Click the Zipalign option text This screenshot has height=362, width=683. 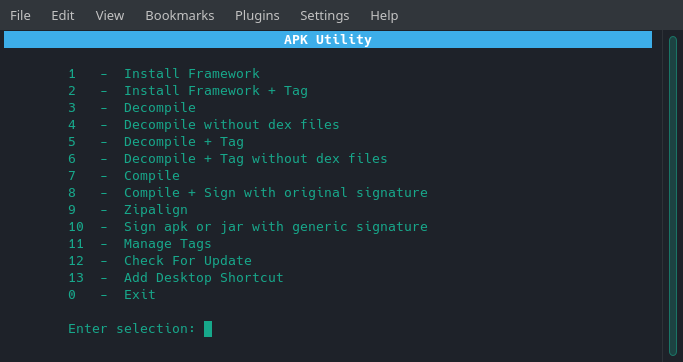(x=156, y=210)
